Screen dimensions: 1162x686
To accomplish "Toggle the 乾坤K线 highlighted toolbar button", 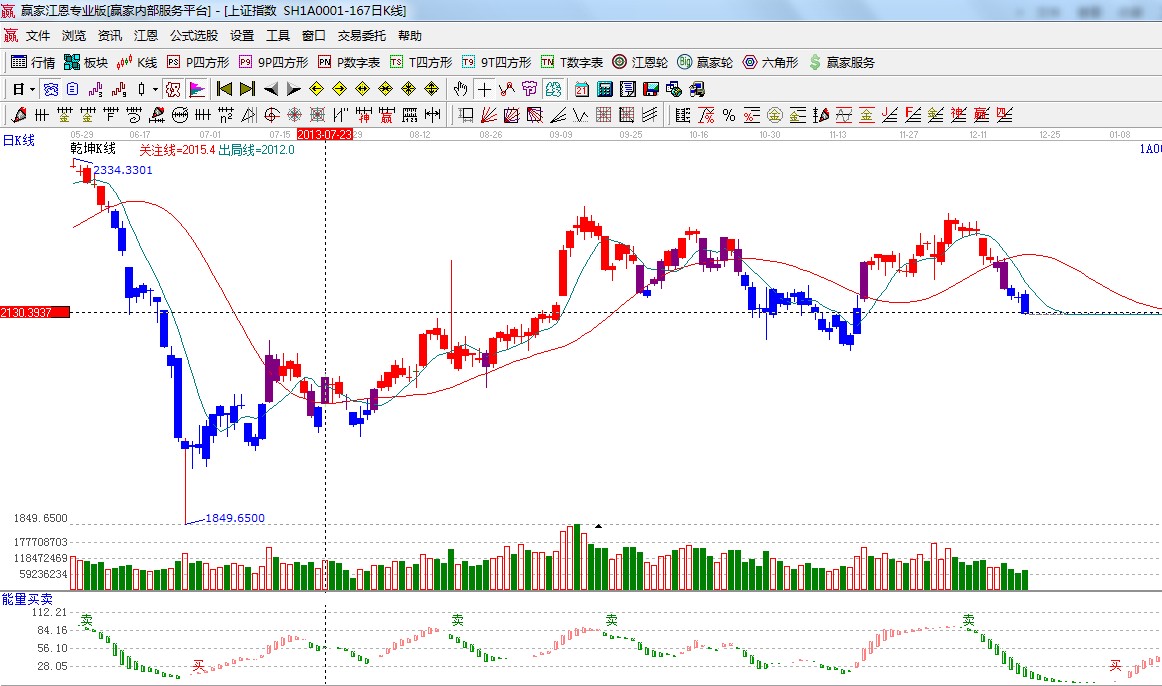I will pyautogui.click(x=50, y=89).
